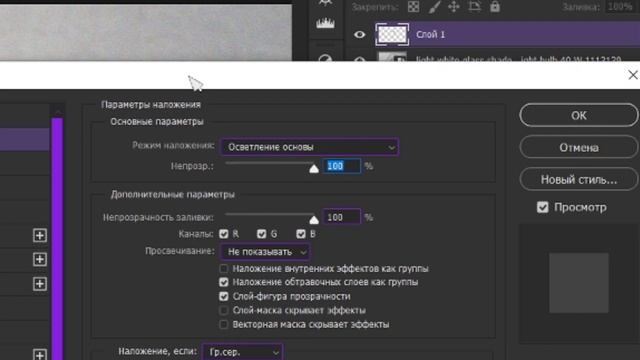Click the Заливка fill value in Layers panel
Screen dimensions: 640x360
click(620, 7)
